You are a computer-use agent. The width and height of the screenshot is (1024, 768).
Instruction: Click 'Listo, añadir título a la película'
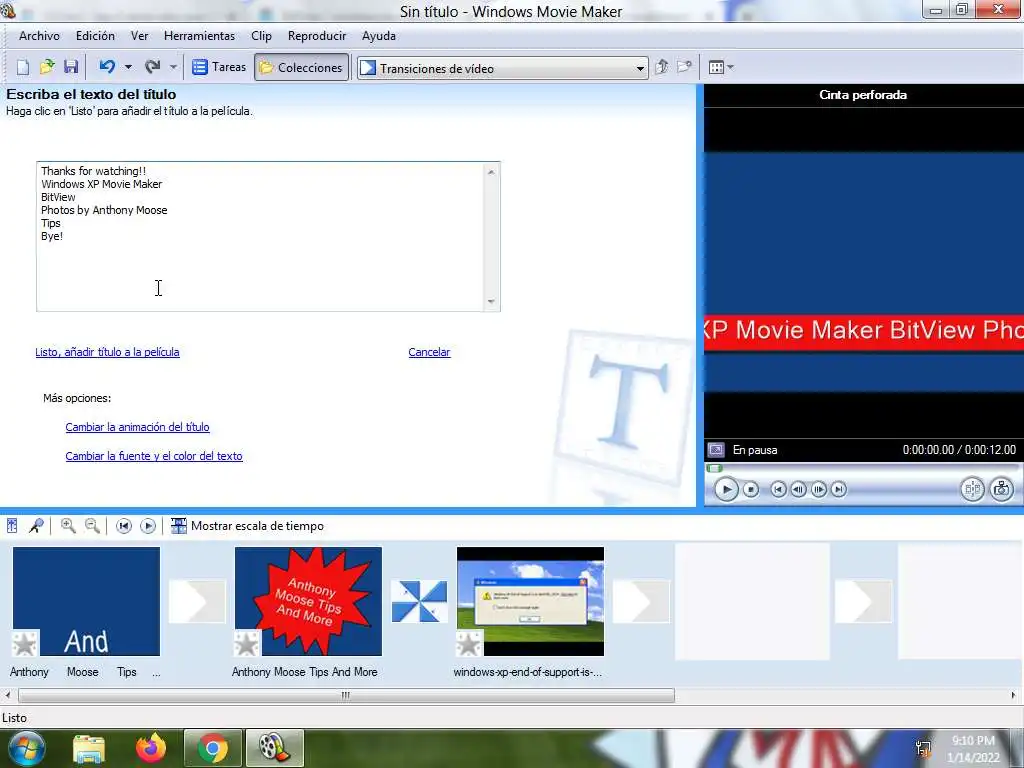107,352
